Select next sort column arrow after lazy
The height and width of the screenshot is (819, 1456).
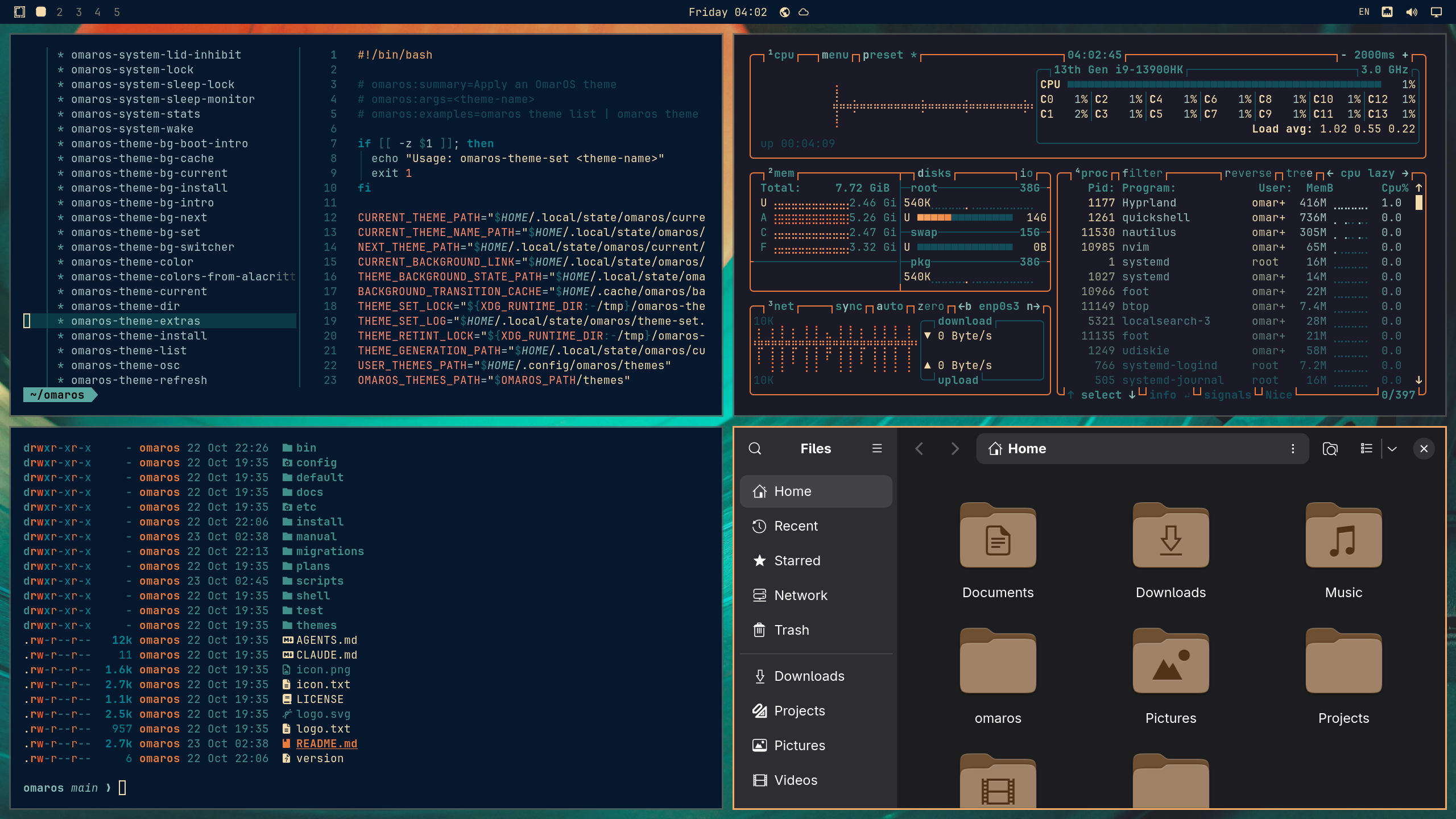(x=1405, y=173)
